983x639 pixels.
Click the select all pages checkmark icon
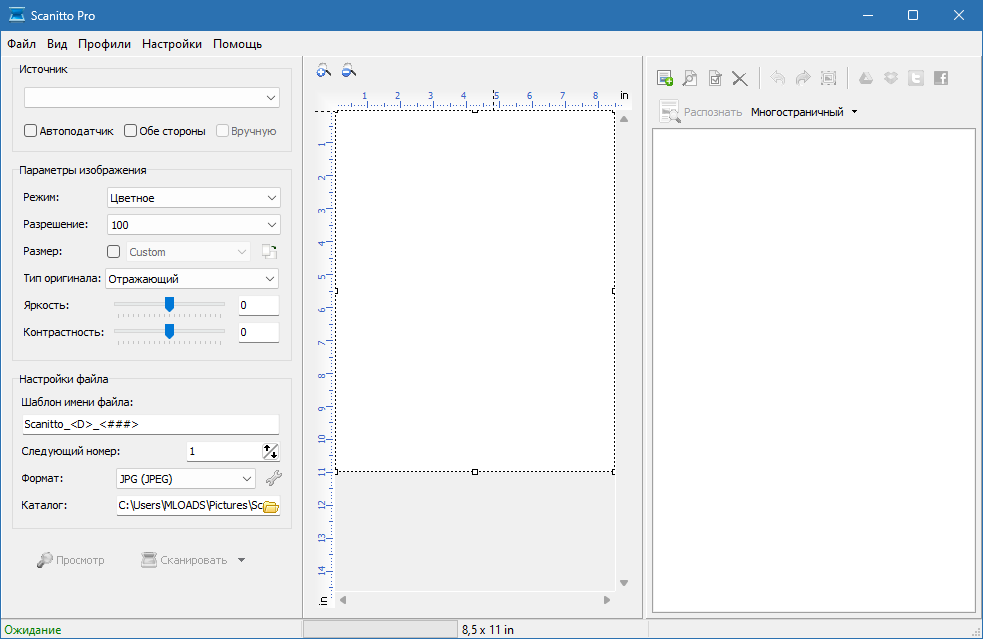tap(715, 78)
